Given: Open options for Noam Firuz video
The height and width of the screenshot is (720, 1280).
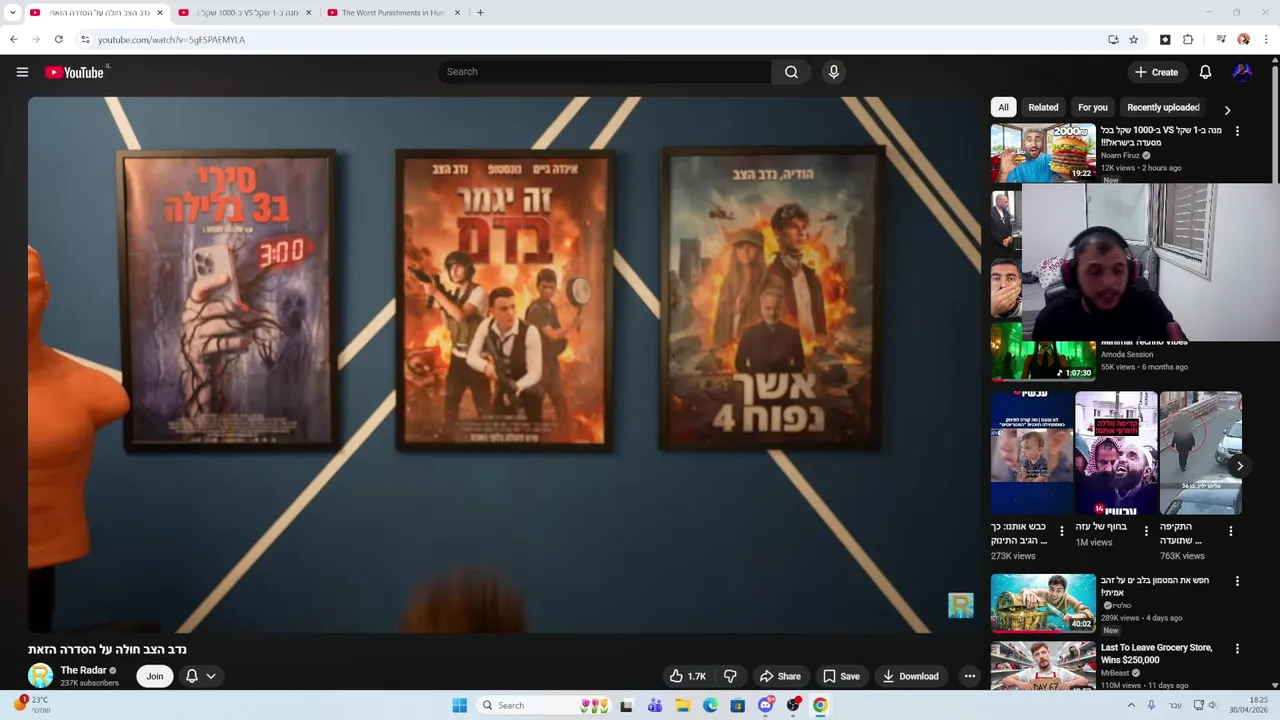Looking at the screenshot, I should tap(1237, 131).
